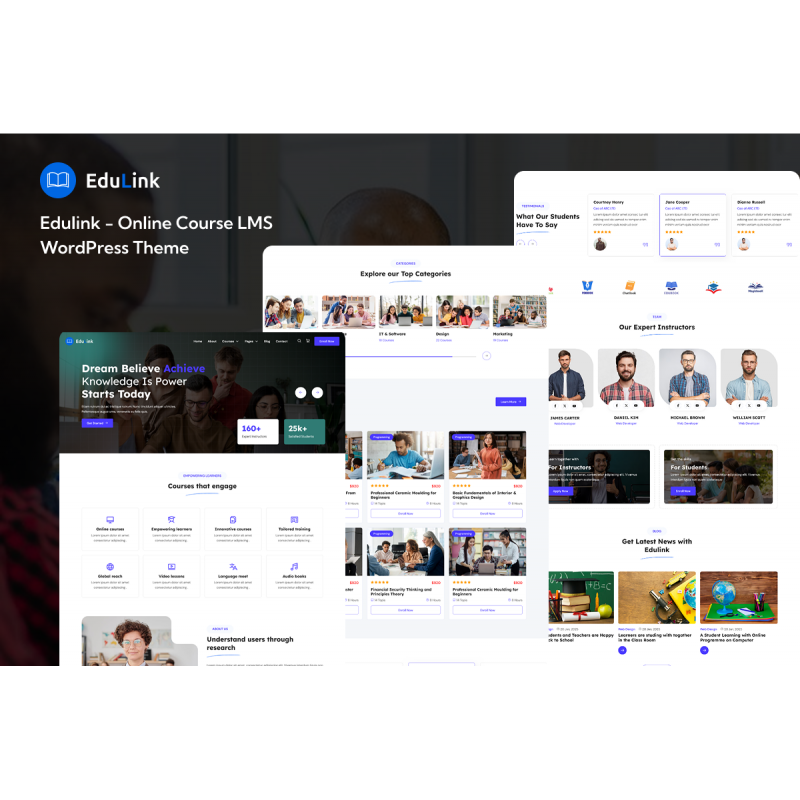800x800 pixels.
Task: Click arrow button under Student Learning Online post
Action: 704,650
